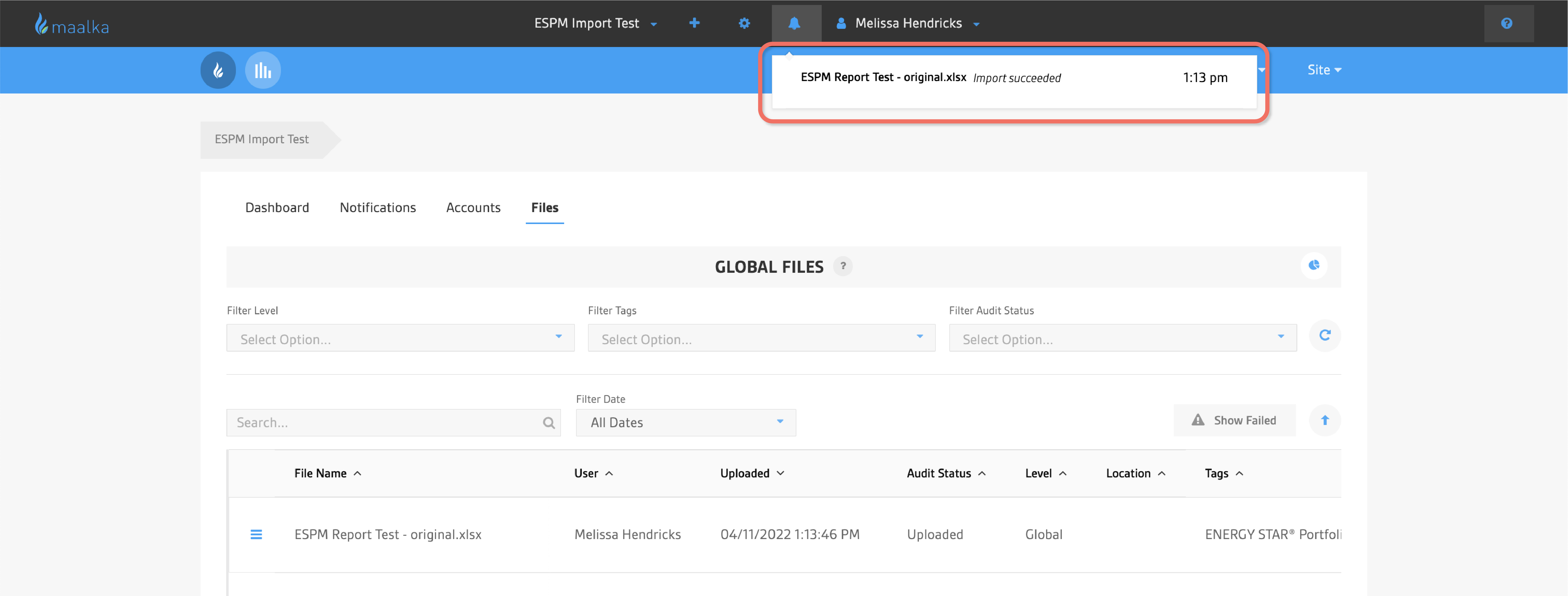1568x596 pixels.
Task: Open the Site dropdown
Action: point(1325,70)
